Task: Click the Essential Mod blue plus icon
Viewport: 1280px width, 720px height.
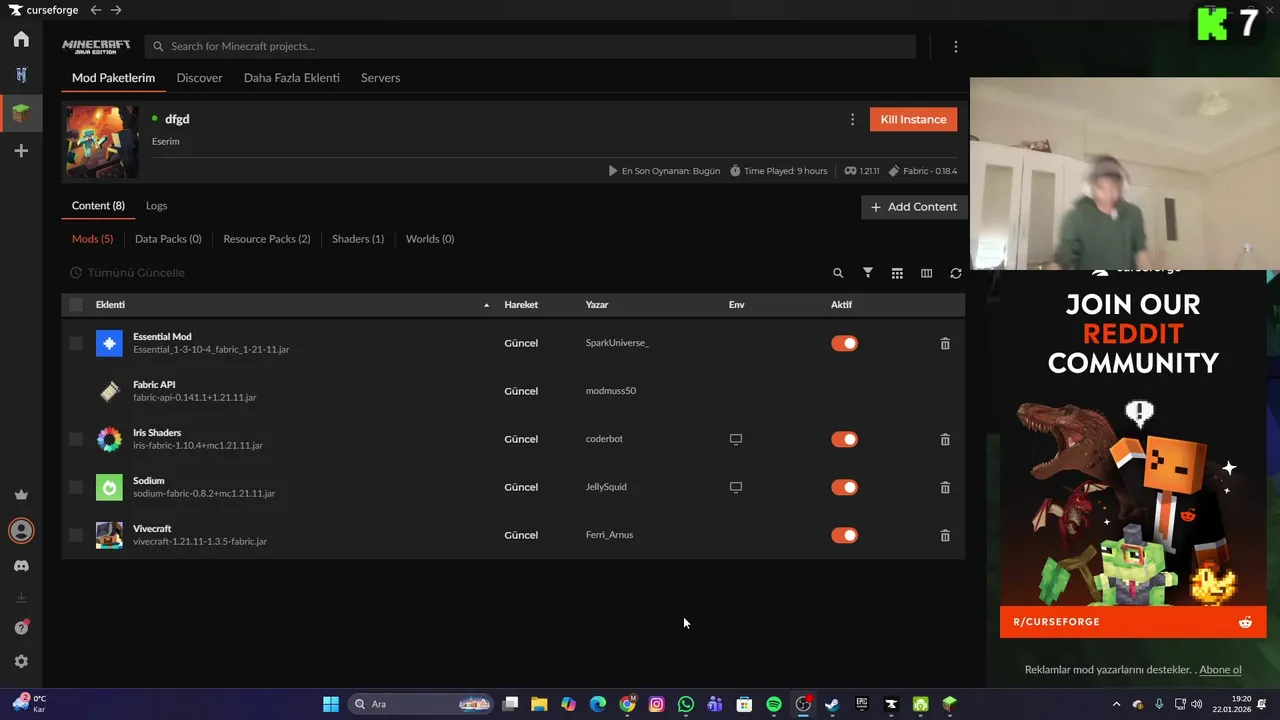Action: [109, 343]
